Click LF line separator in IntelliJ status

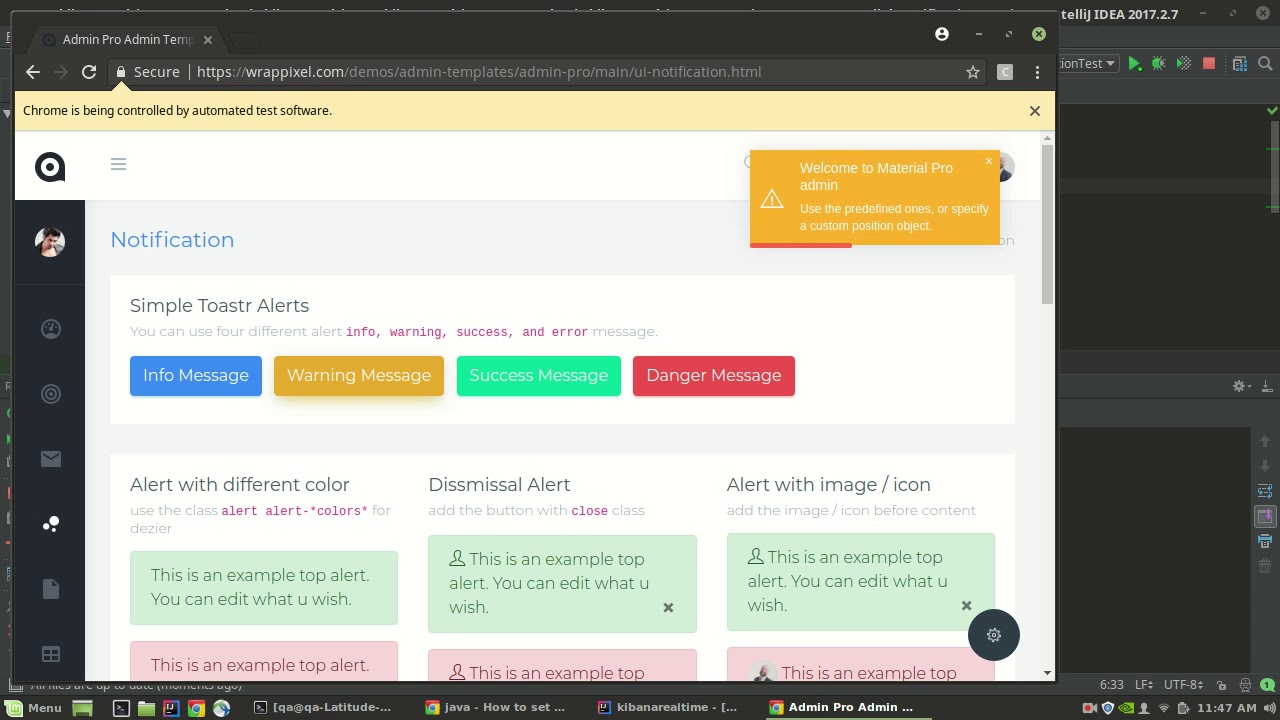[1144, 686]
